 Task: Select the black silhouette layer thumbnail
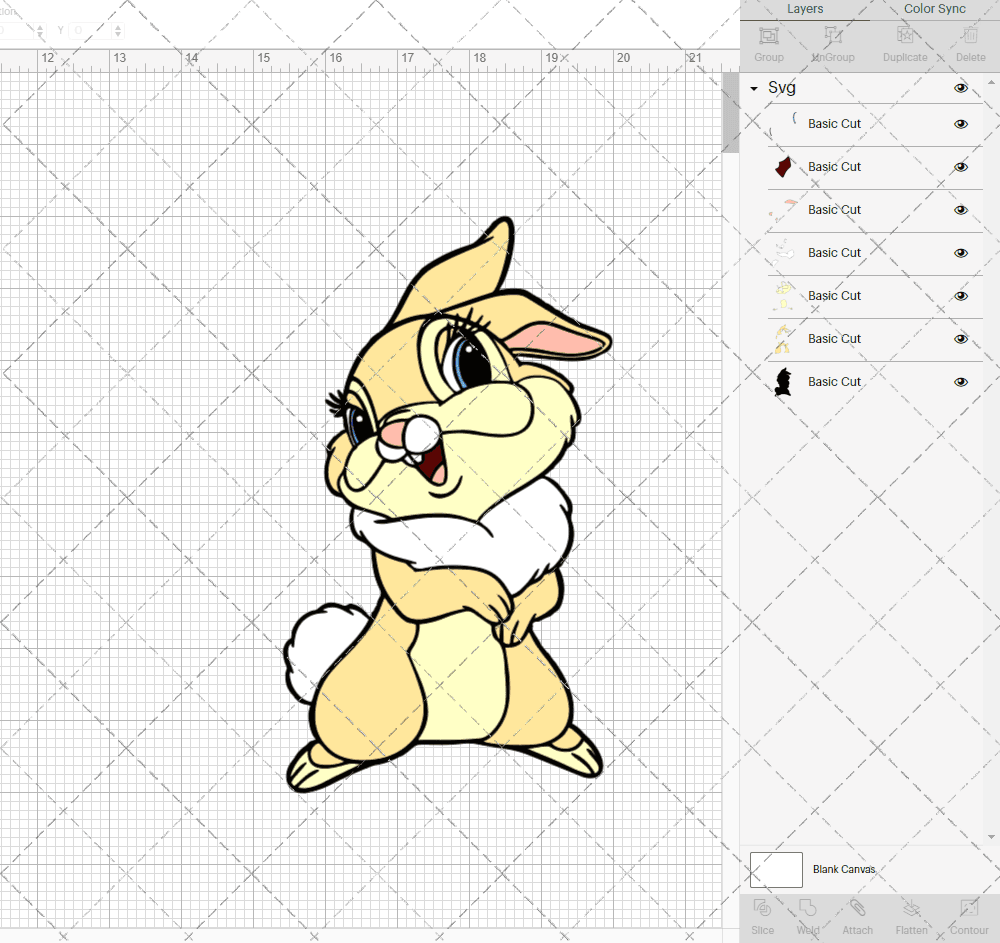[783, 382]
